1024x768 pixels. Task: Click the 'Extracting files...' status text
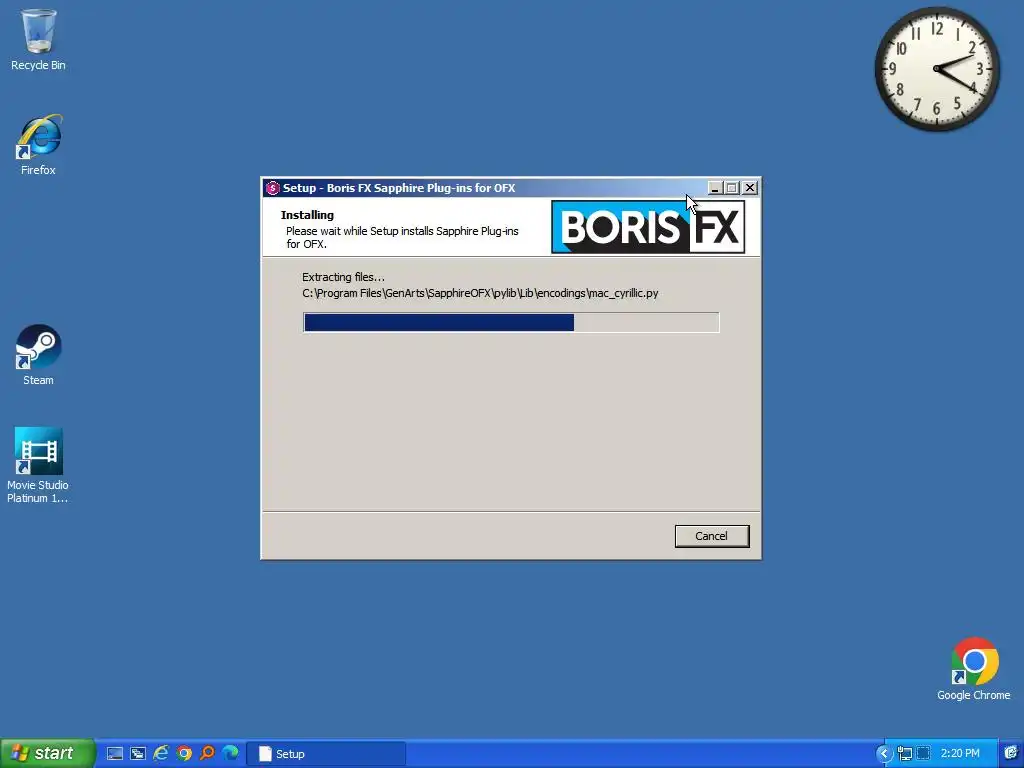point(344,277)
